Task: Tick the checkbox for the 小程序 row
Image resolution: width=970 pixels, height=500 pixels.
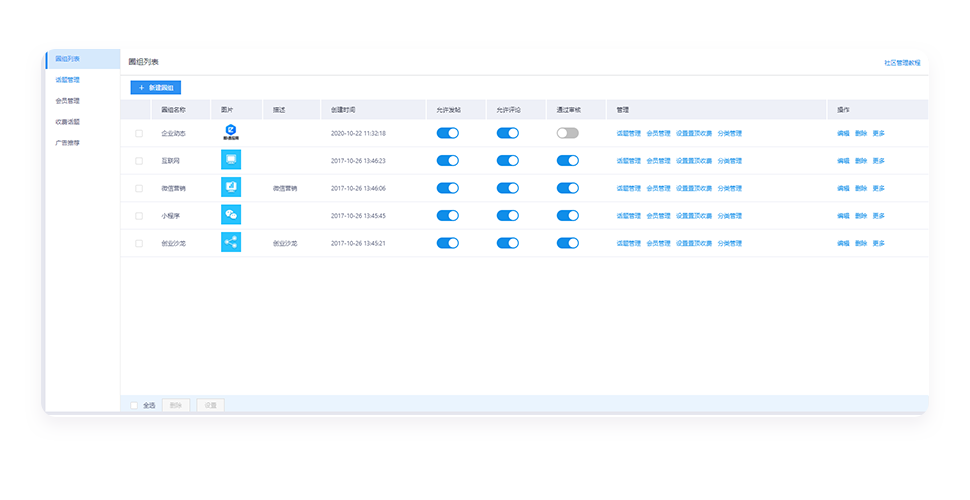Action: 139,215
